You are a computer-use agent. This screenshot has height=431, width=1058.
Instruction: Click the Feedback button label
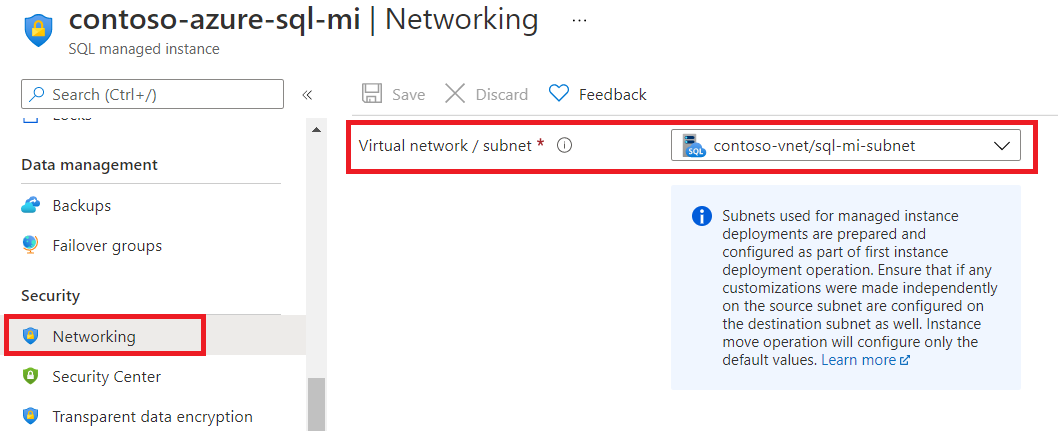point(612,94)
